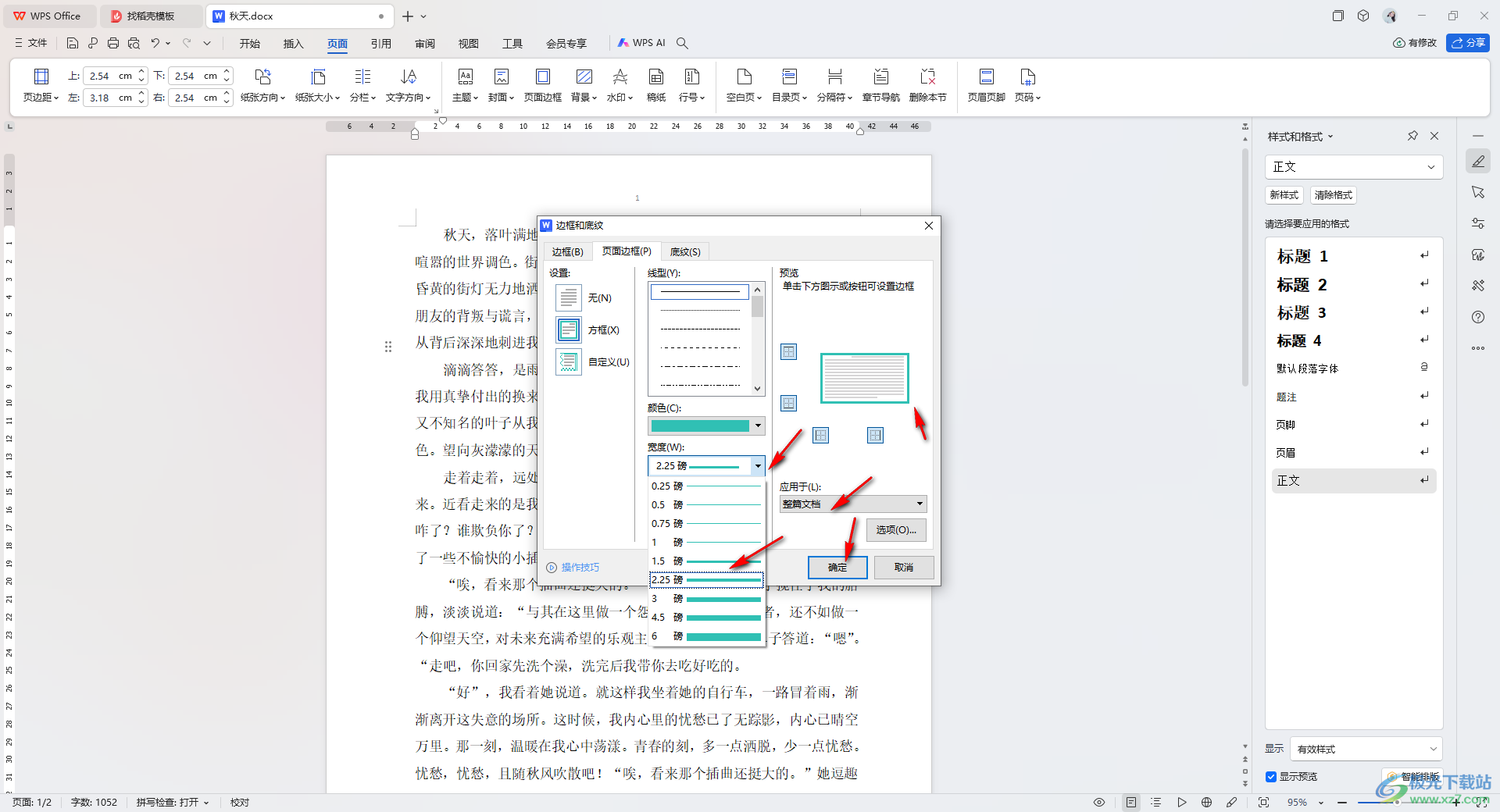Open the 主题 theme tool
The height and width of the screenshot is (812, 1500).
pos(465,85)
